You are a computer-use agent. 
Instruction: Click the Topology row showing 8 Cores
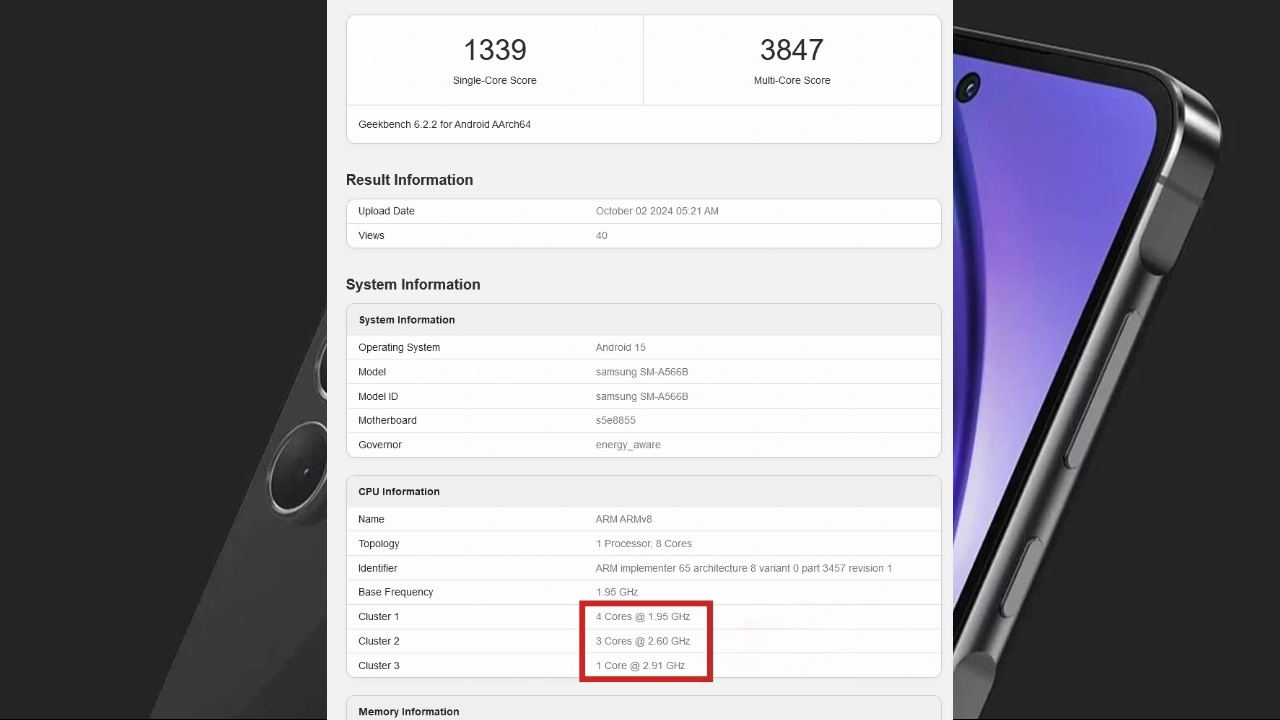(645, 543)
